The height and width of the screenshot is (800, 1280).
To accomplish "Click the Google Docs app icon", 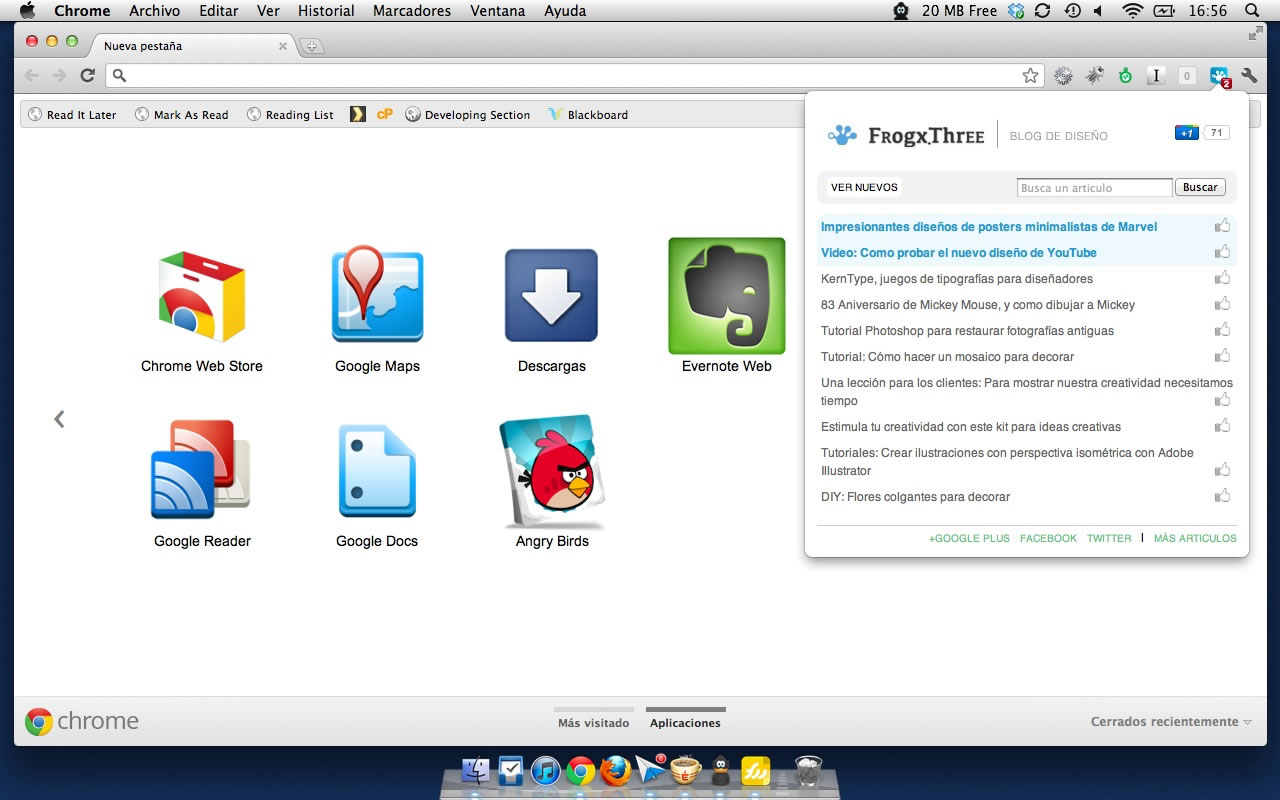I will click(x=376, y=472).
